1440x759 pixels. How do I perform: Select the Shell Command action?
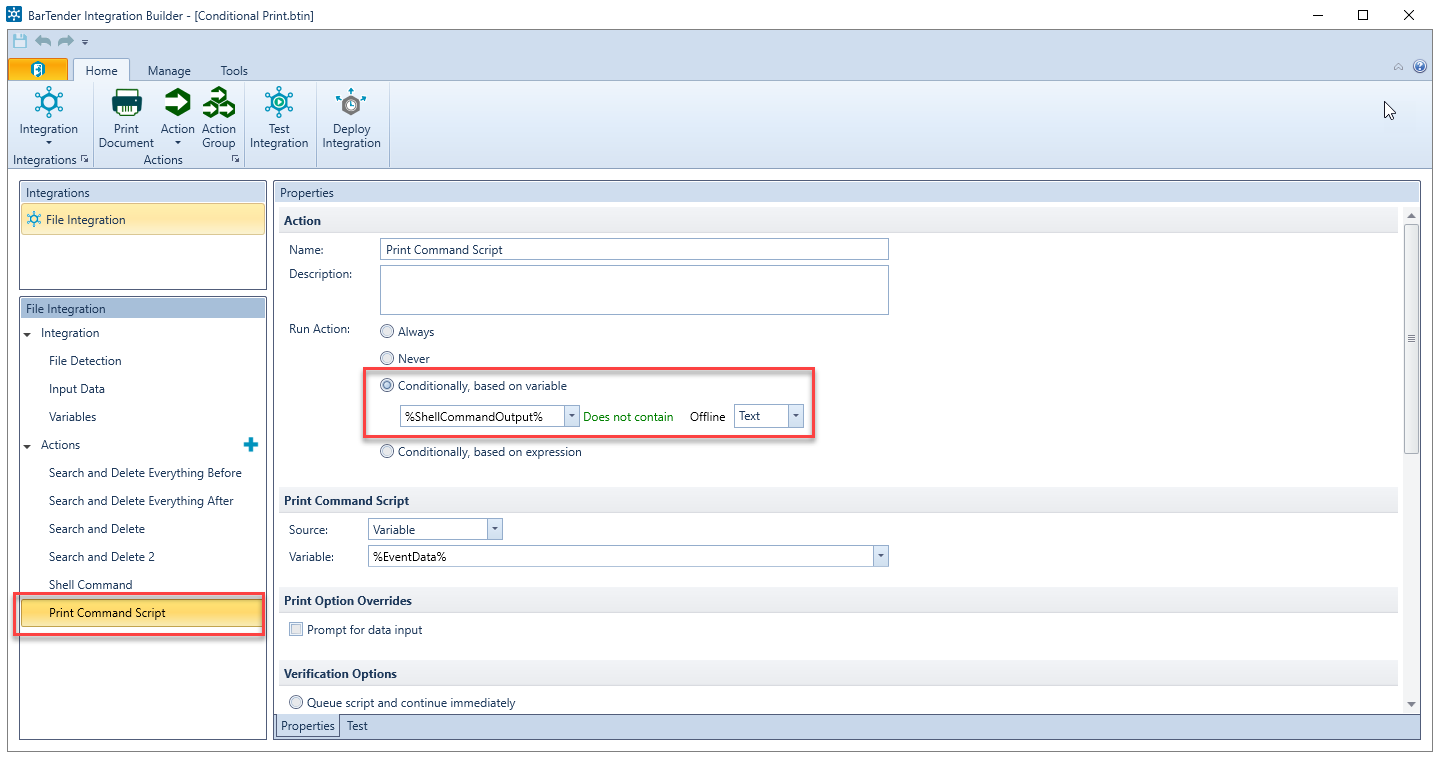coord(91,585)
